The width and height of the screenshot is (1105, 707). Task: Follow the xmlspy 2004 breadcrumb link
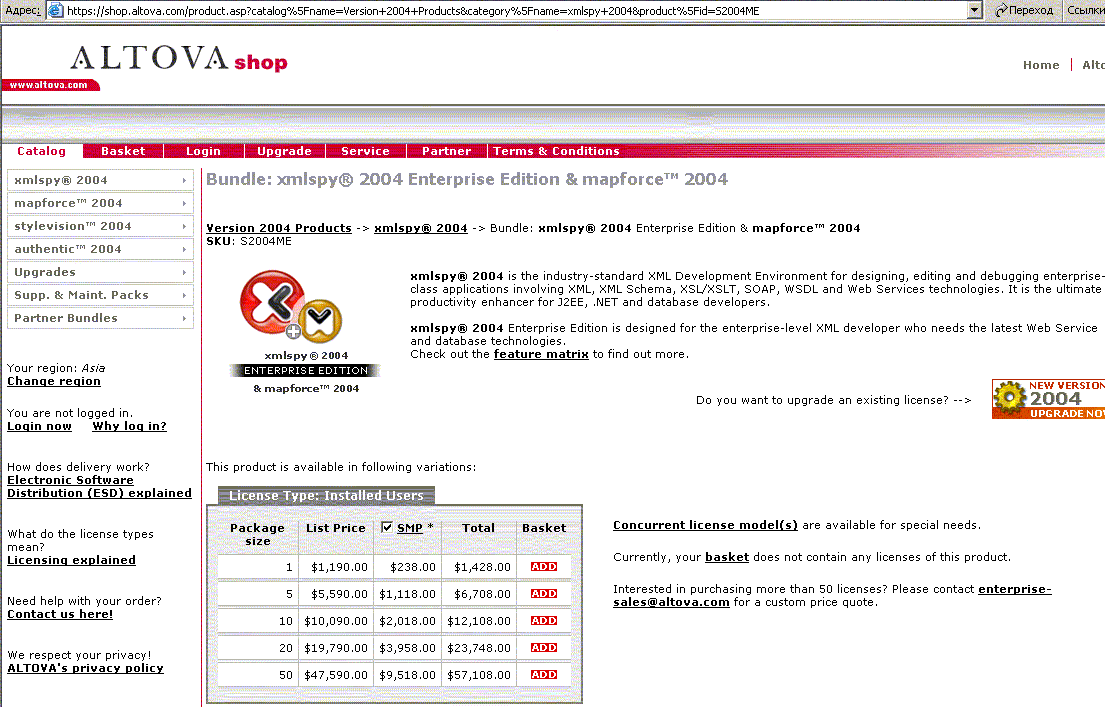coord(421,228)
